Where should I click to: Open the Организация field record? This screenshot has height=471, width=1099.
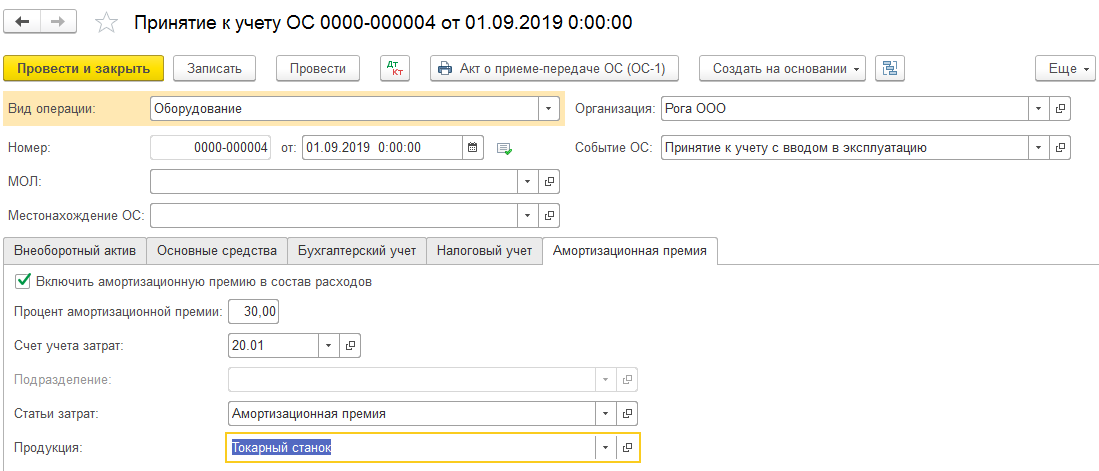coord(1061,108)
